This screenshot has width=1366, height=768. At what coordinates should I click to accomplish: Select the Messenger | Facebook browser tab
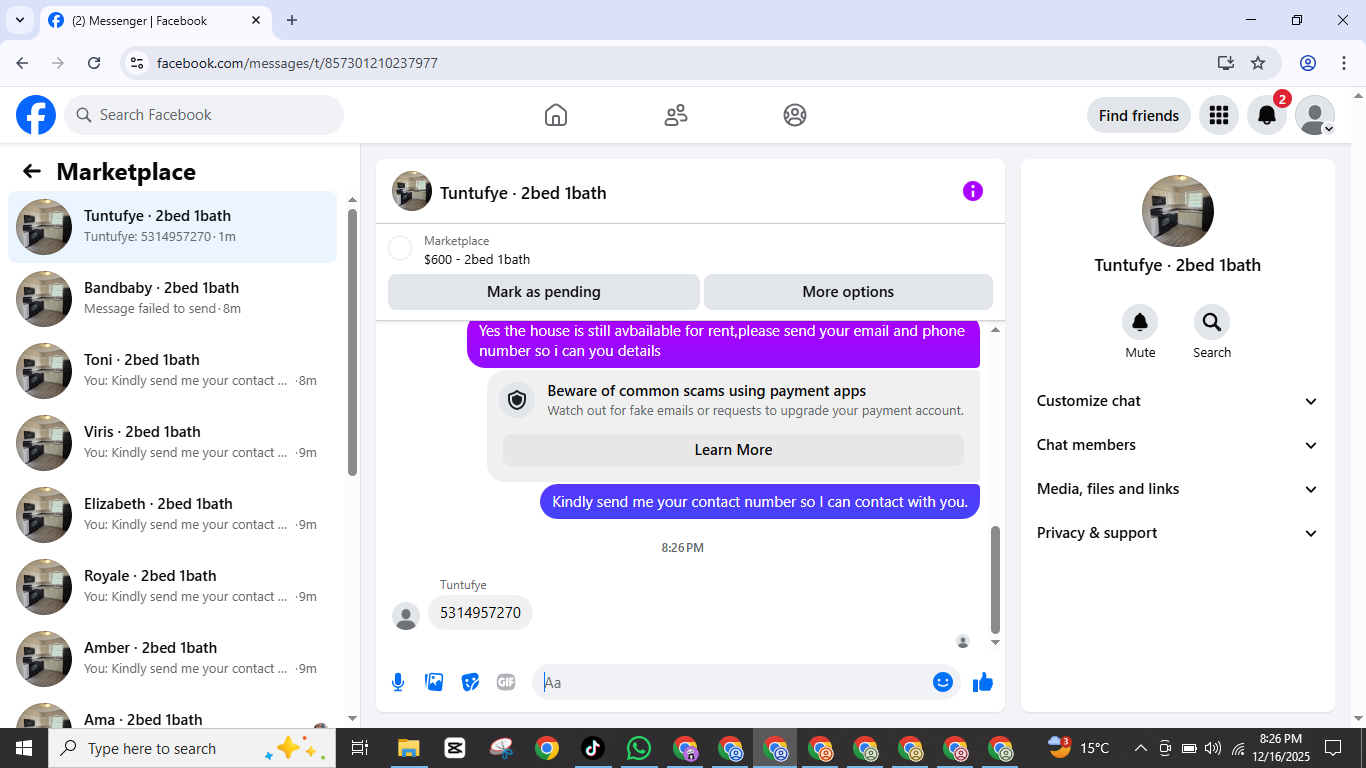point(157,20)
